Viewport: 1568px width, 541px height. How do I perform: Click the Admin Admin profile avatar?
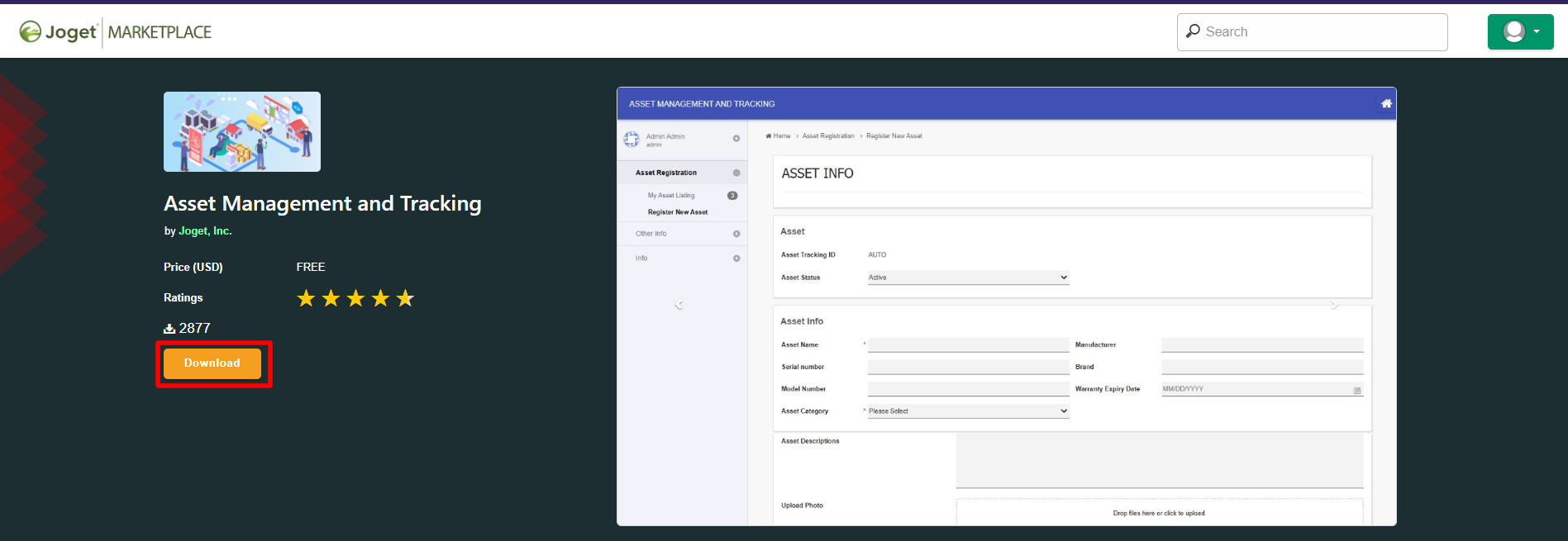(631, 140)
